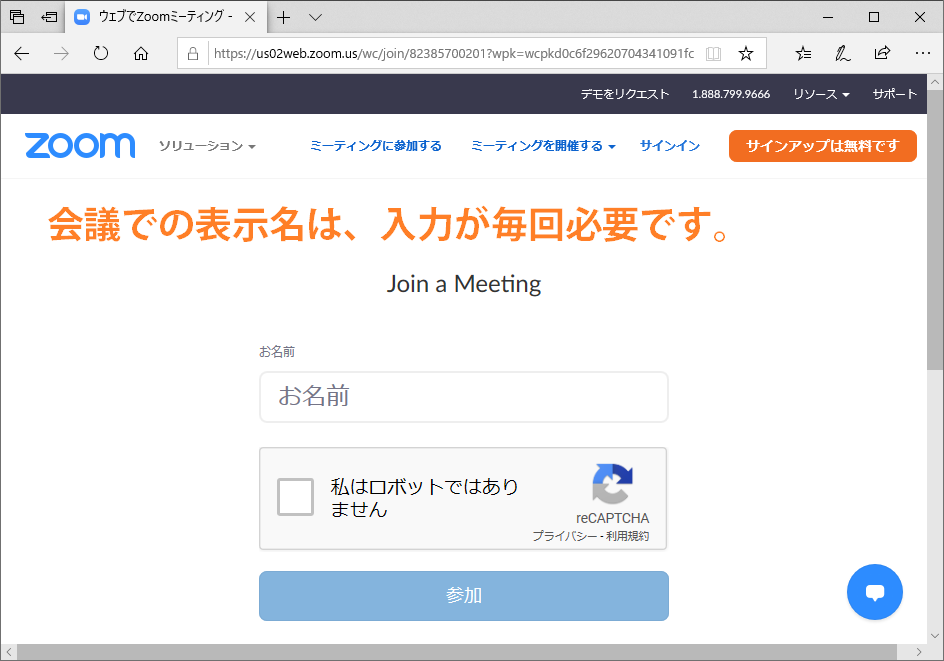Open the tab list chevron next to new tab
944x661 pixels.
(x=315, y=17)
